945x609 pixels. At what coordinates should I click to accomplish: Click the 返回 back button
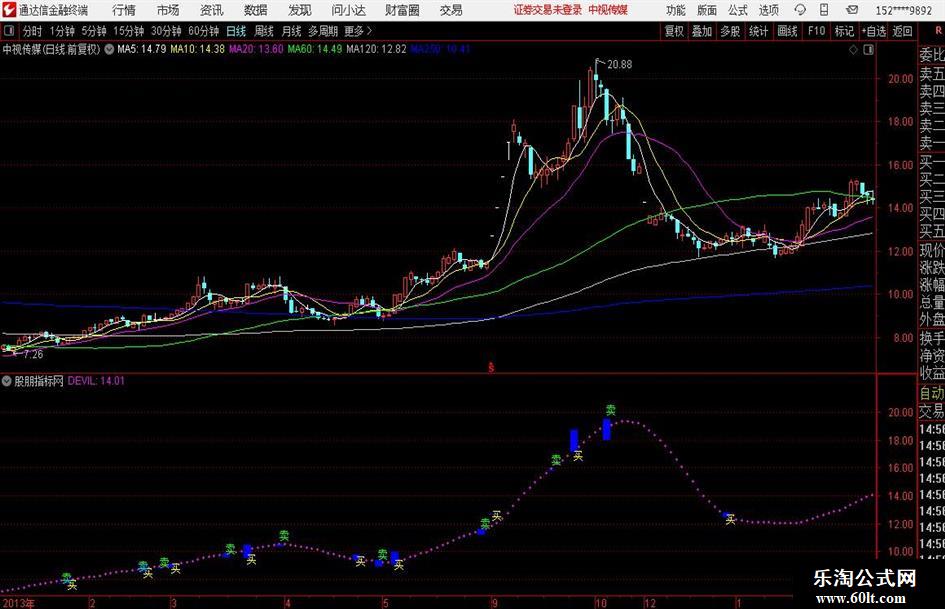tap(902, 31)
